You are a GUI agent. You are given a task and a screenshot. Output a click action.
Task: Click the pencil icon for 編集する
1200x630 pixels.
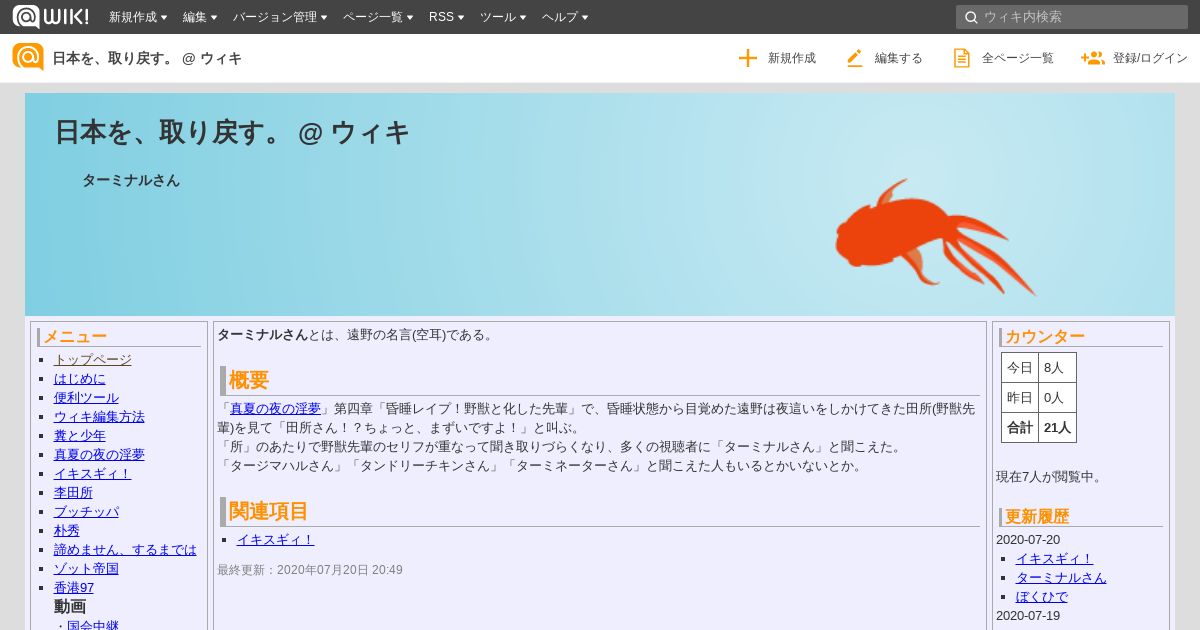pos(854,58)
